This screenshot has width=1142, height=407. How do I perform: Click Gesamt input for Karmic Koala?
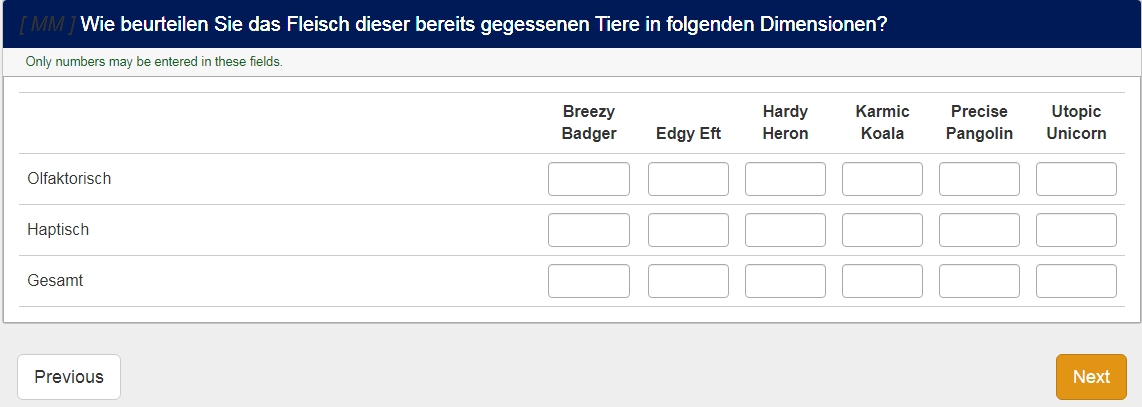pos(882,281)
